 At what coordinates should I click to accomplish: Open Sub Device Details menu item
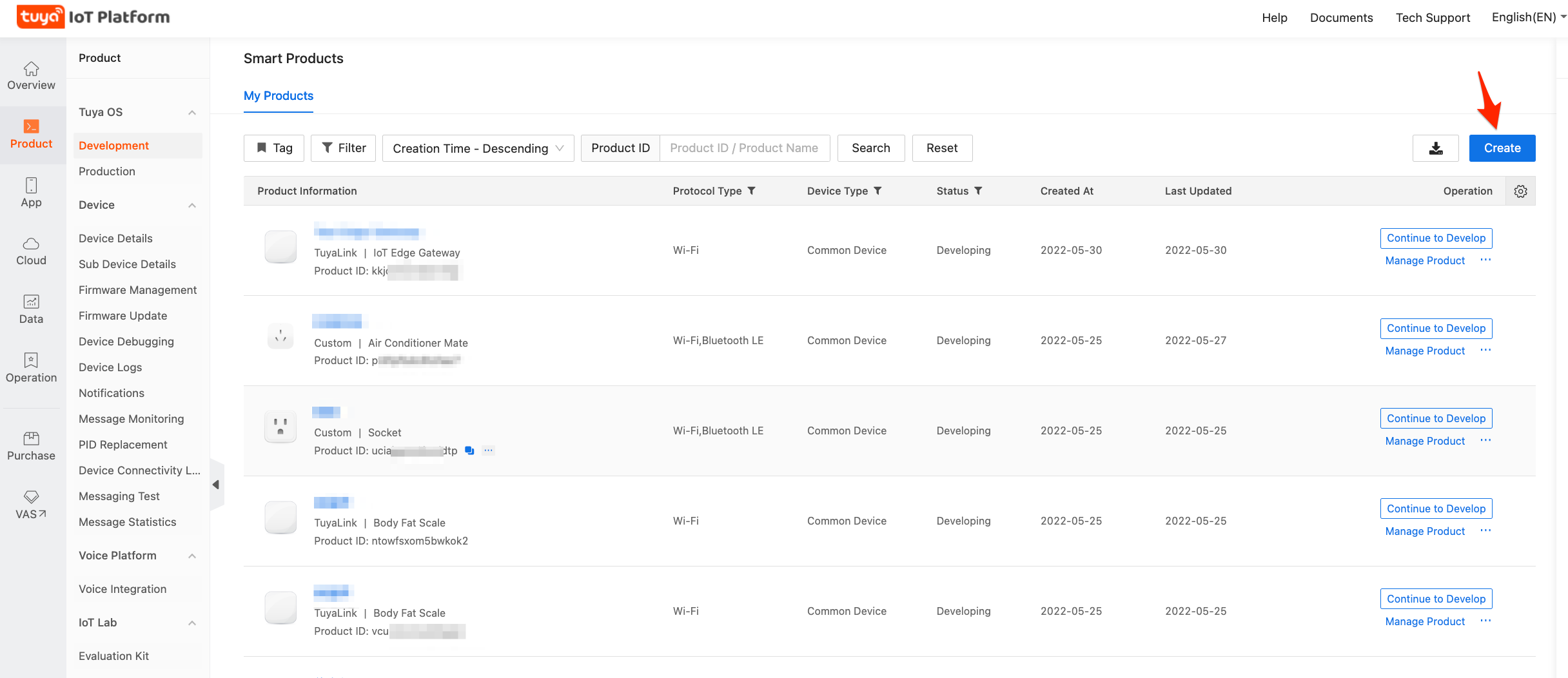[x=127, y=264]
